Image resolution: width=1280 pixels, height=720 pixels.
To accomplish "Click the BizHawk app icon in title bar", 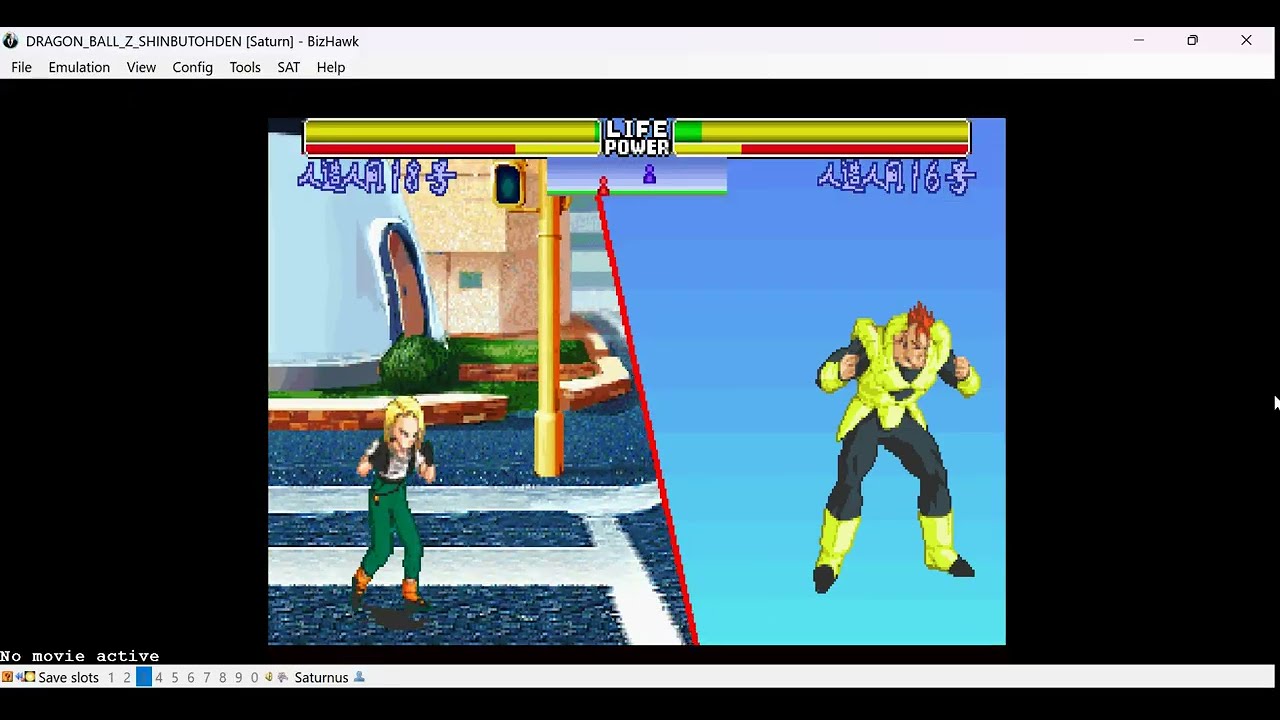I will tap(11, 41).
